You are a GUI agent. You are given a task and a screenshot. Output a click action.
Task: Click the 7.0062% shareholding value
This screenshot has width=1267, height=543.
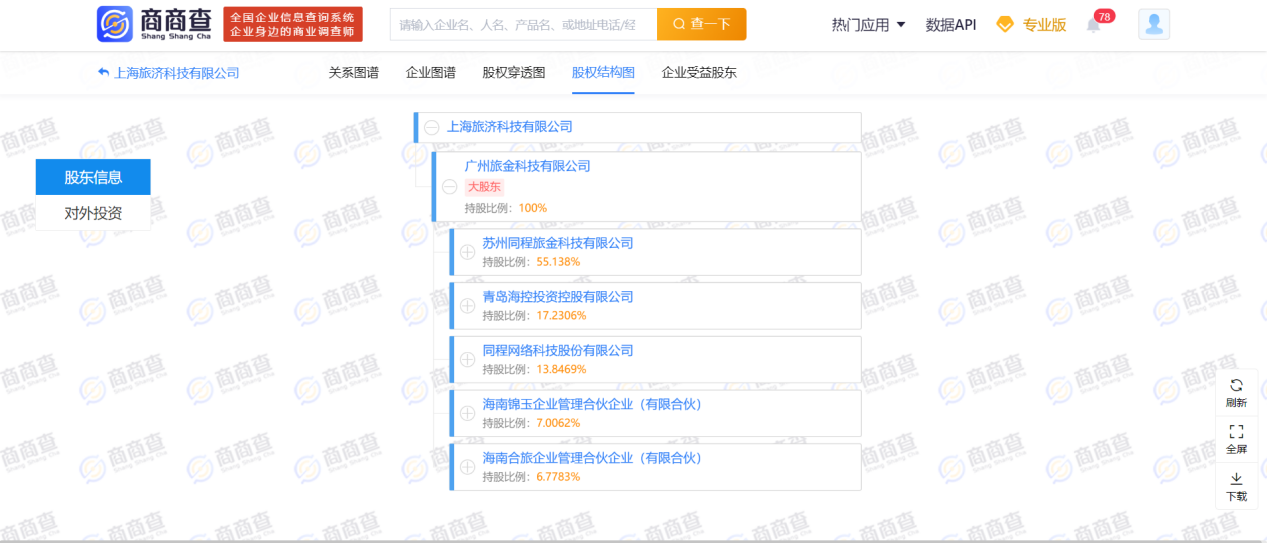[x=558, y=423]
